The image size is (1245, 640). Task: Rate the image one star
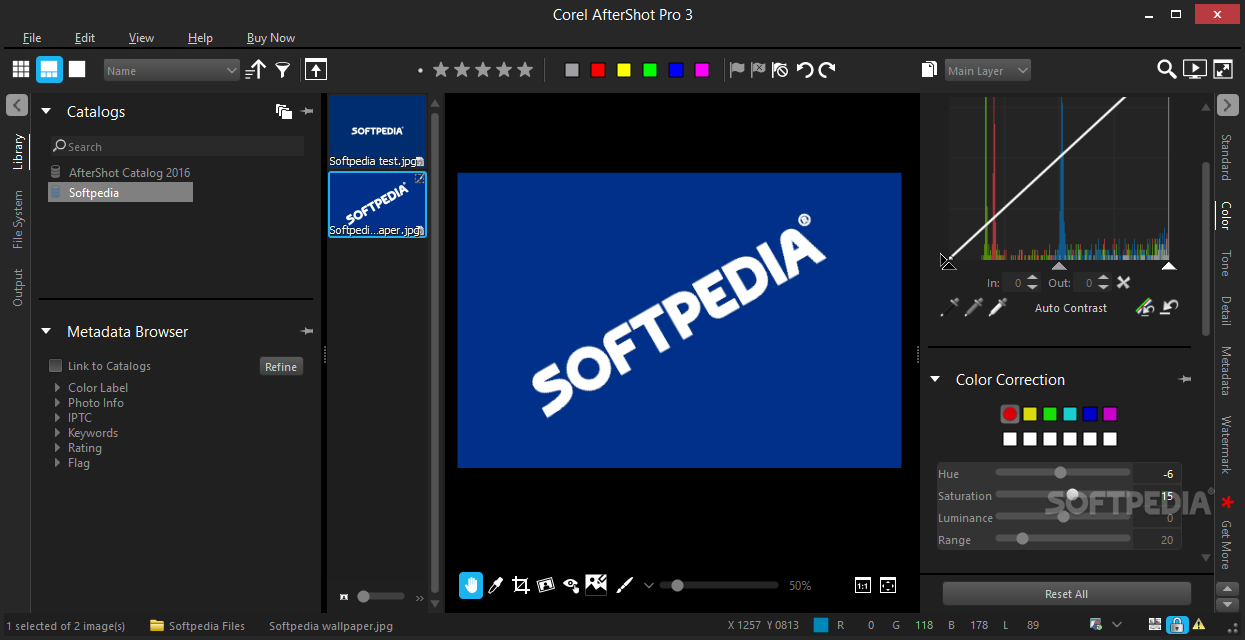pyautogui.click(x=441, y=70)
